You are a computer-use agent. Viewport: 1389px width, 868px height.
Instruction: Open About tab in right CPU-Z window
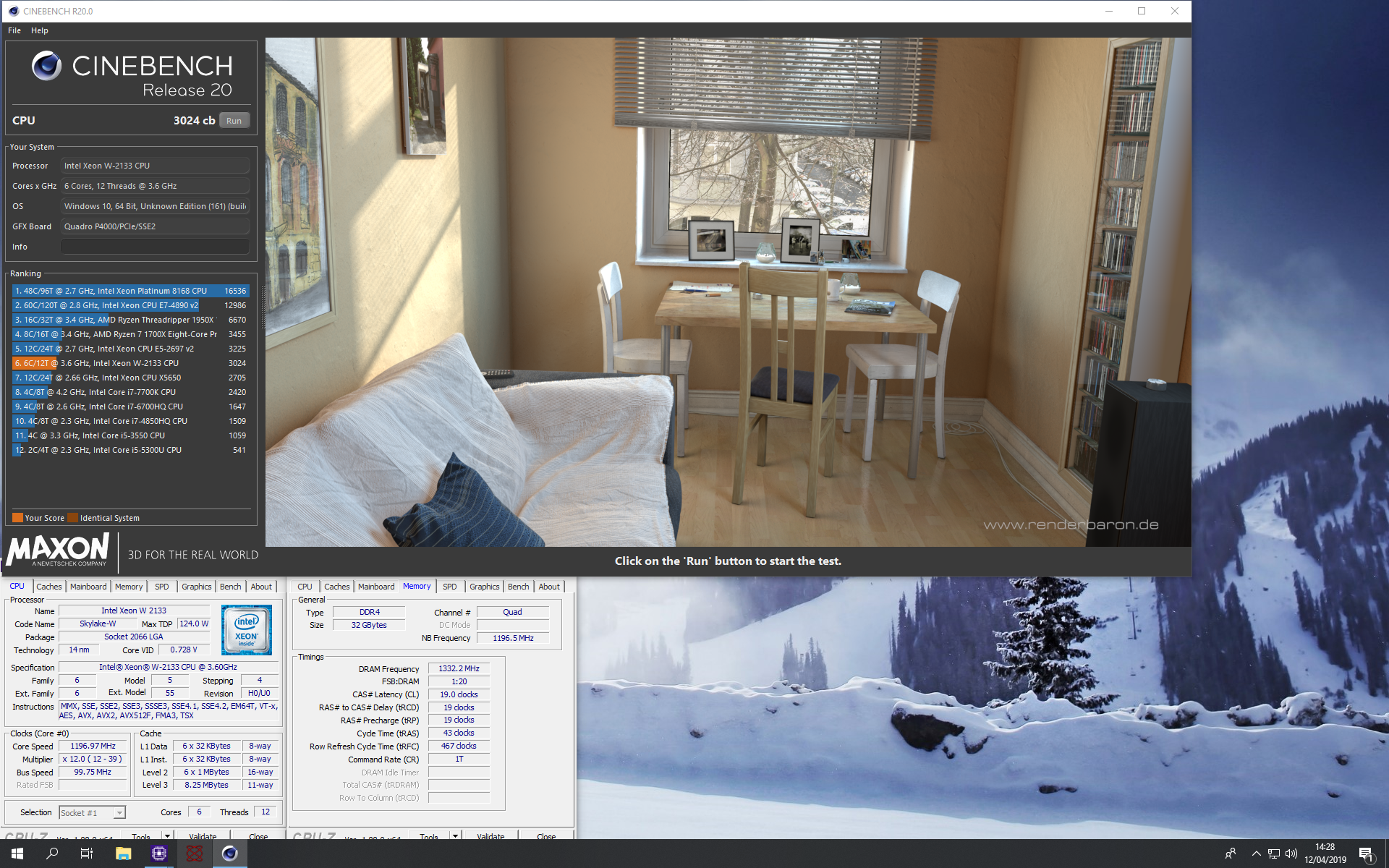coord(549,587)
